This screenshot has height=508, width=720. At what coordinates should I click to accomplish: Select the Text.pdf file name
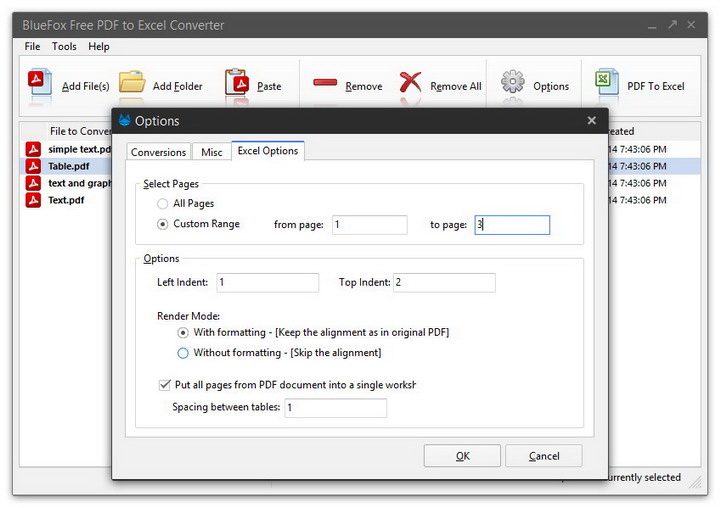[x=66, y=200]
